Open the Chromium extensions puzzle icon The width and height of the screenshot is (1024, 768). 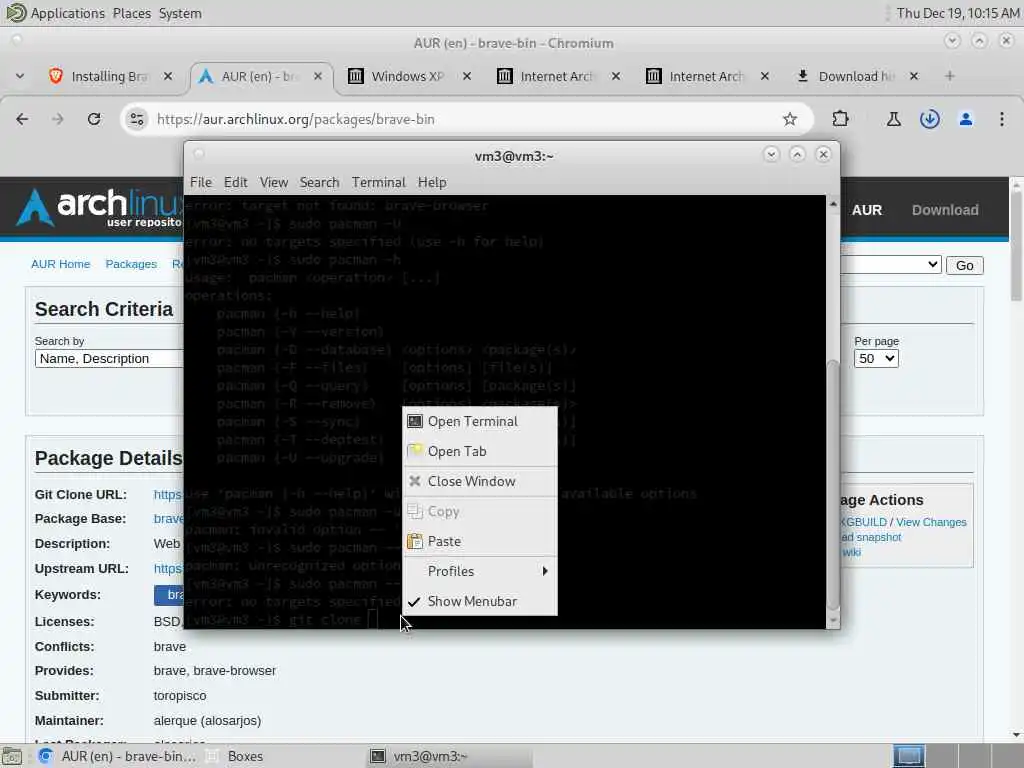tap(840, 119)
